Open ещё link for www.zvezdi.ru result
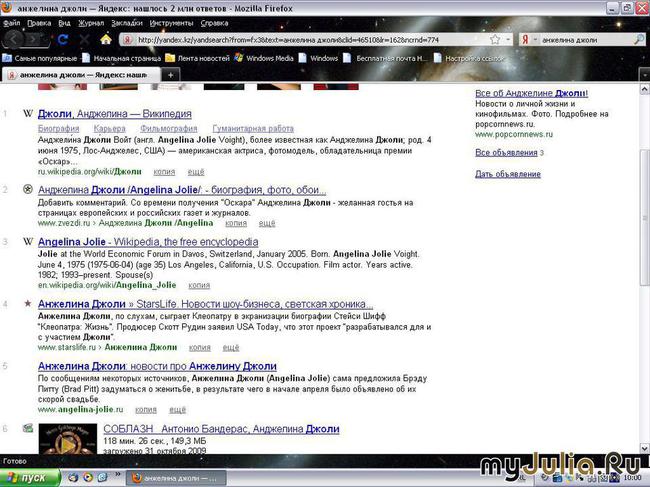Viewport: 650px width, 487px height. (267, 223)
